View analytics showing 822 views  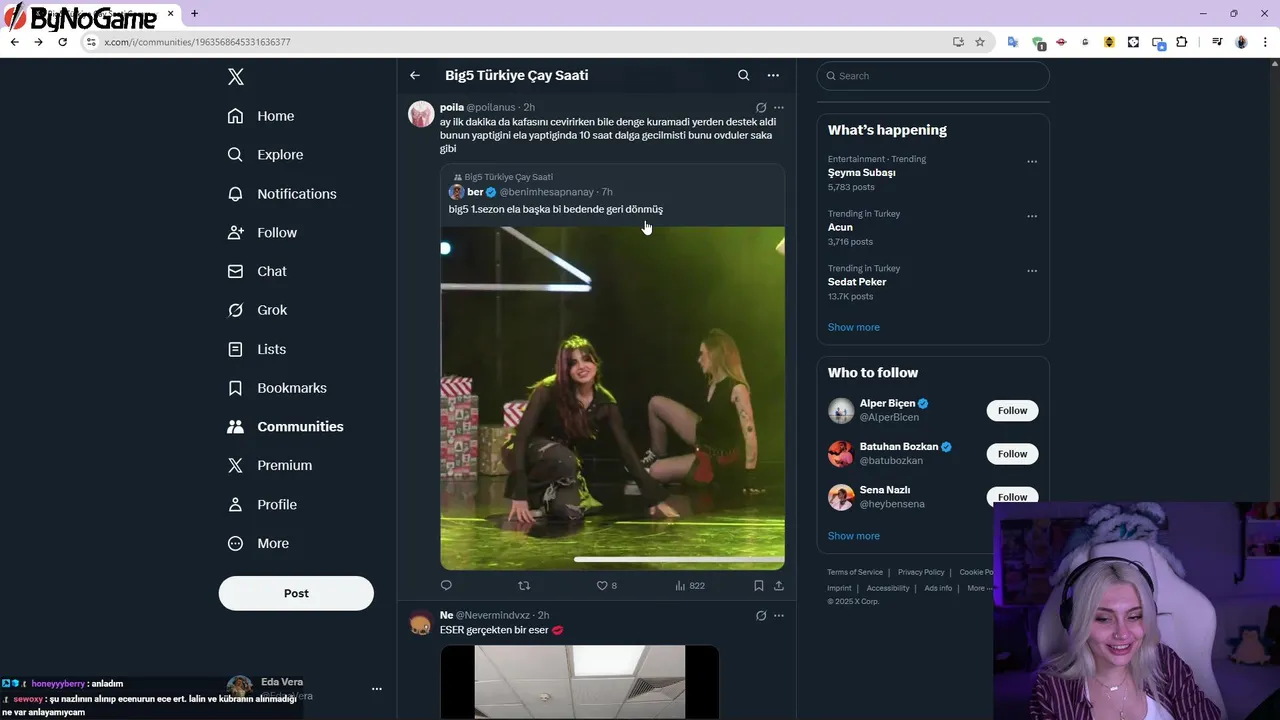coord(690,586)
